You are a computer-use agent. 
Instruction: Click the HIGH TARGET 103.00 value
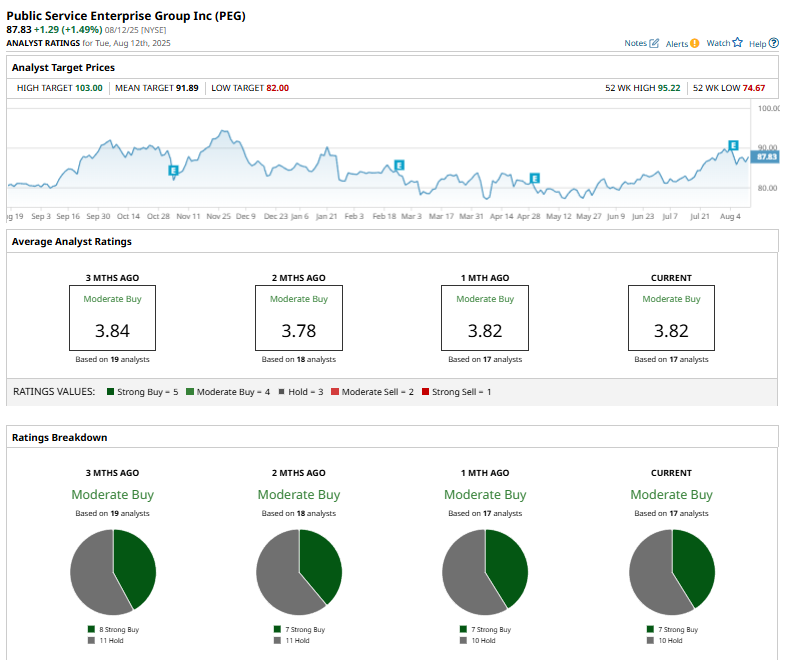pyautogui.click(x=89, y=88)
